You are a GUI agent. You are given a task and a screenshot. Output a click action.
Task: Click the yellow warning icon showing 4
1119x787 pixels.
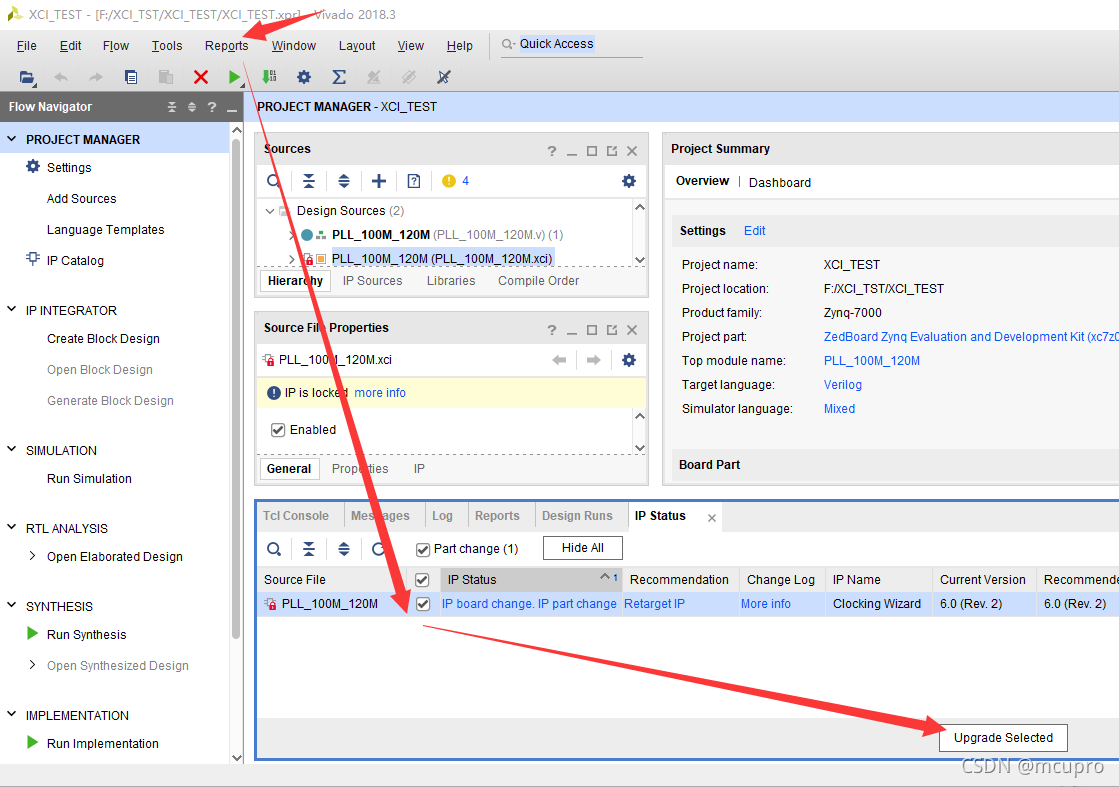click(449, 181)
